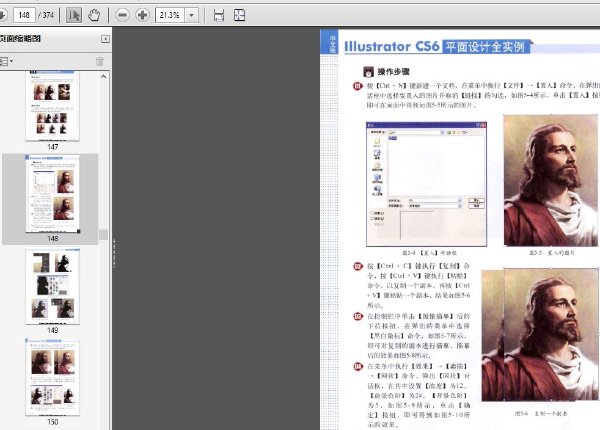Click the step 03 bullet in the page
Image resolution: width=600 pixels, height=430 pixels.
pos(358,316)
